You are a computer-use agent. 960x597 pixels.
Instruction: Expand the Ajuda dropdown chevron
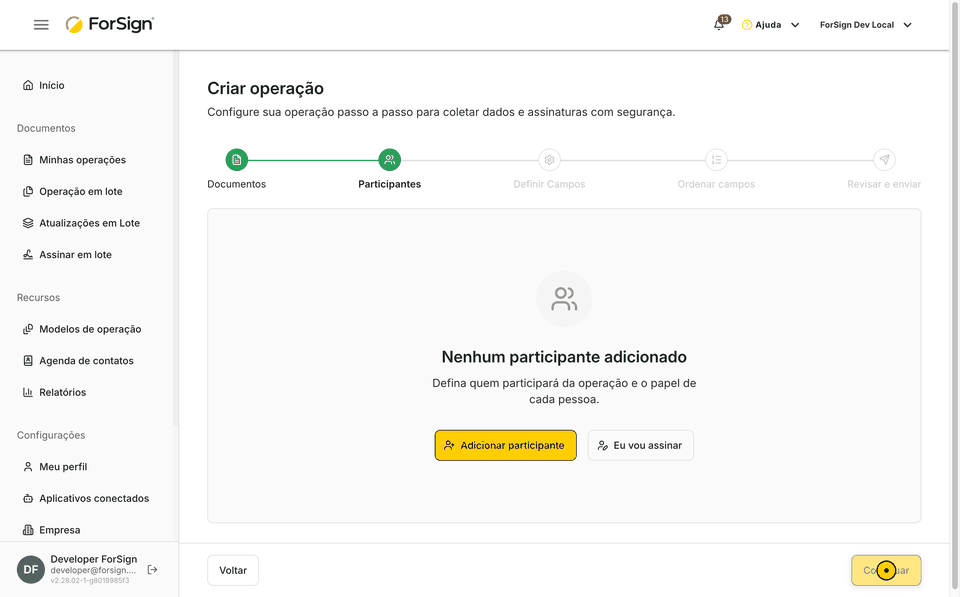[x=795, y=25]
